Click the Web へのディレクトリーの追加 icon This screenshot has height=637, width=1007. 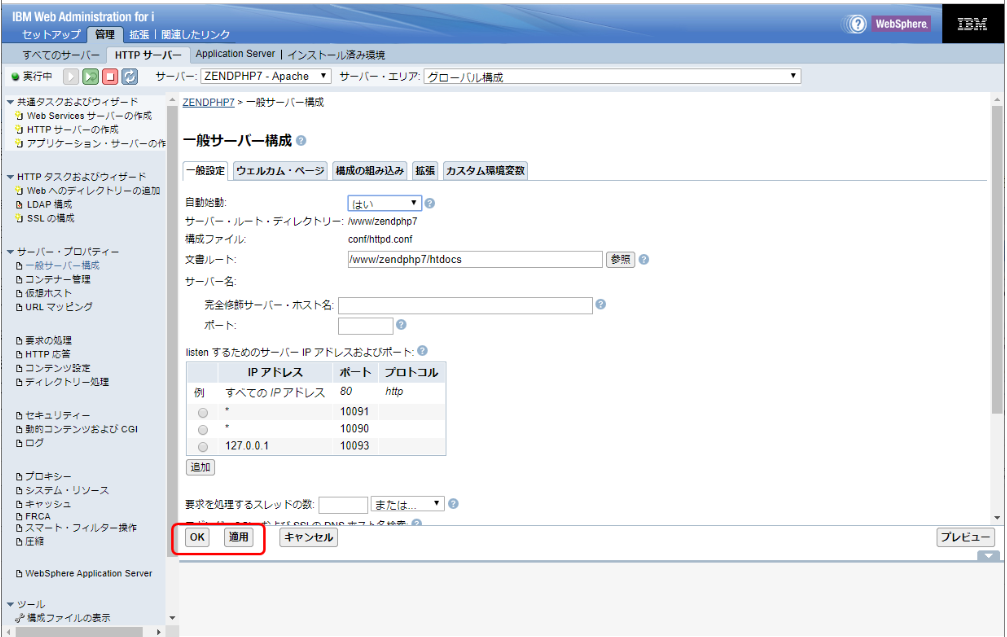point(19,191)
